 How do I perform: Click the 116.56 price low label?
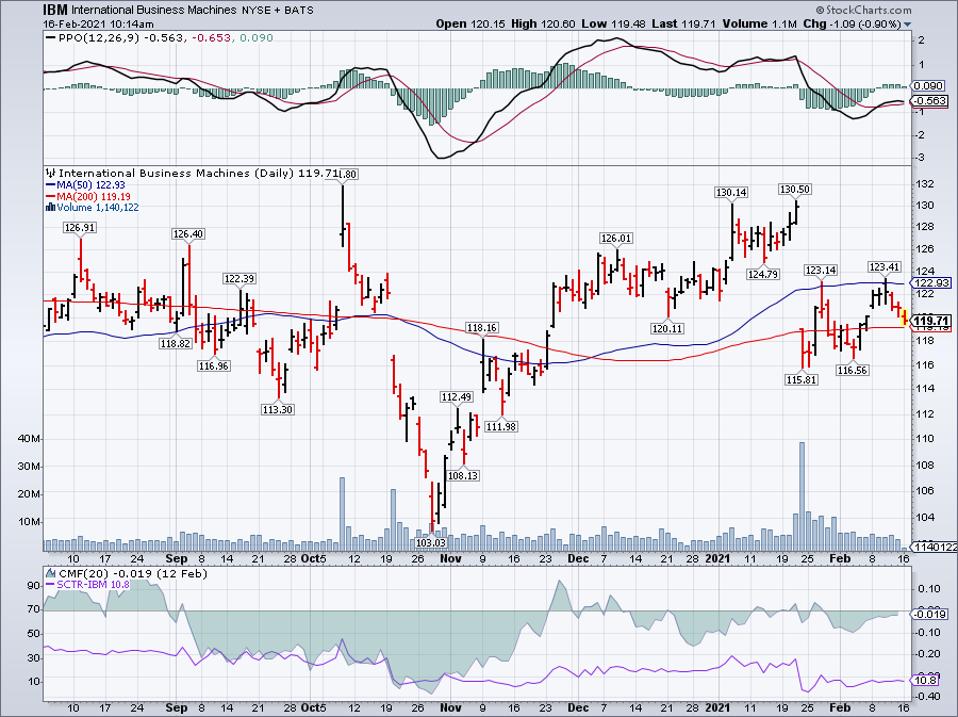click(852, 370)
